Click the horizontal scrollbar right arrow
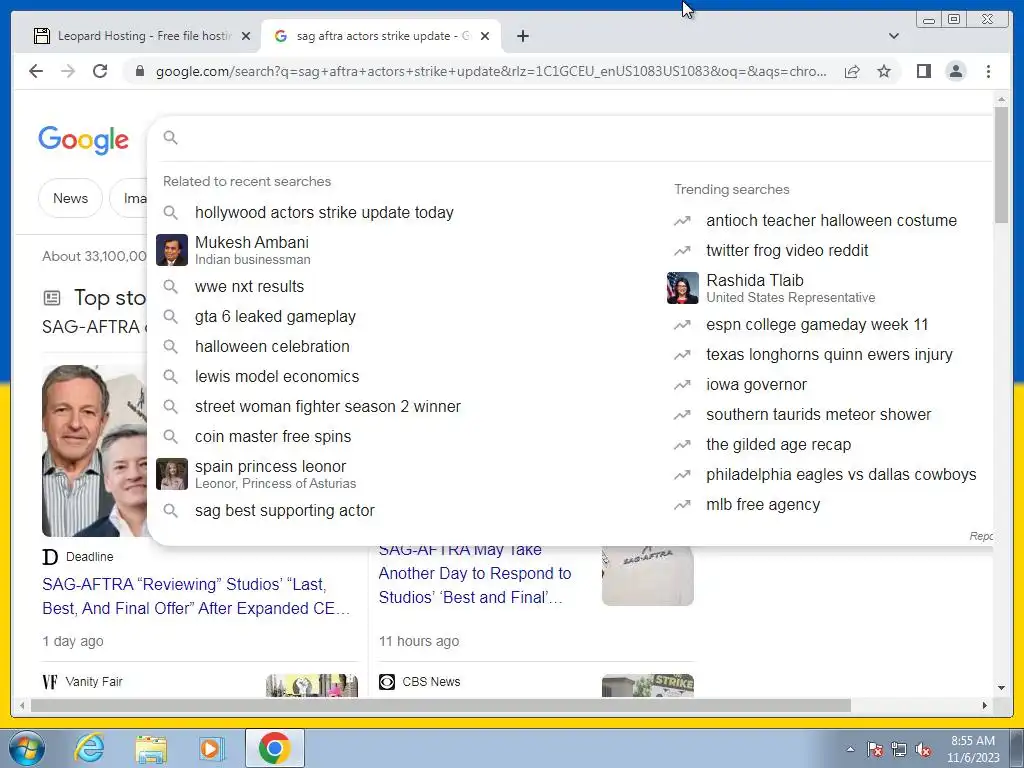 (985, 705)
